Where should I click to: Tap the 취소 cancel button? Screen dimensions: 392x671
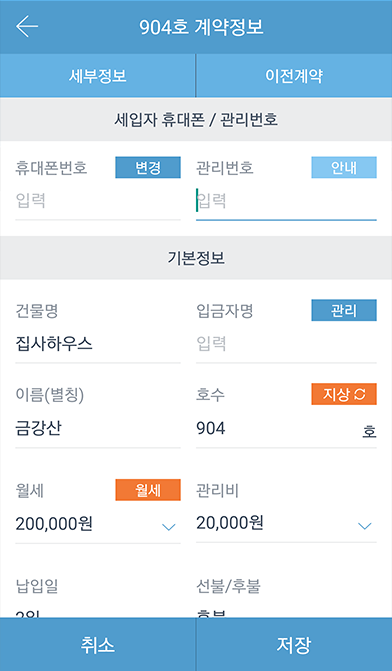[98, 644]
